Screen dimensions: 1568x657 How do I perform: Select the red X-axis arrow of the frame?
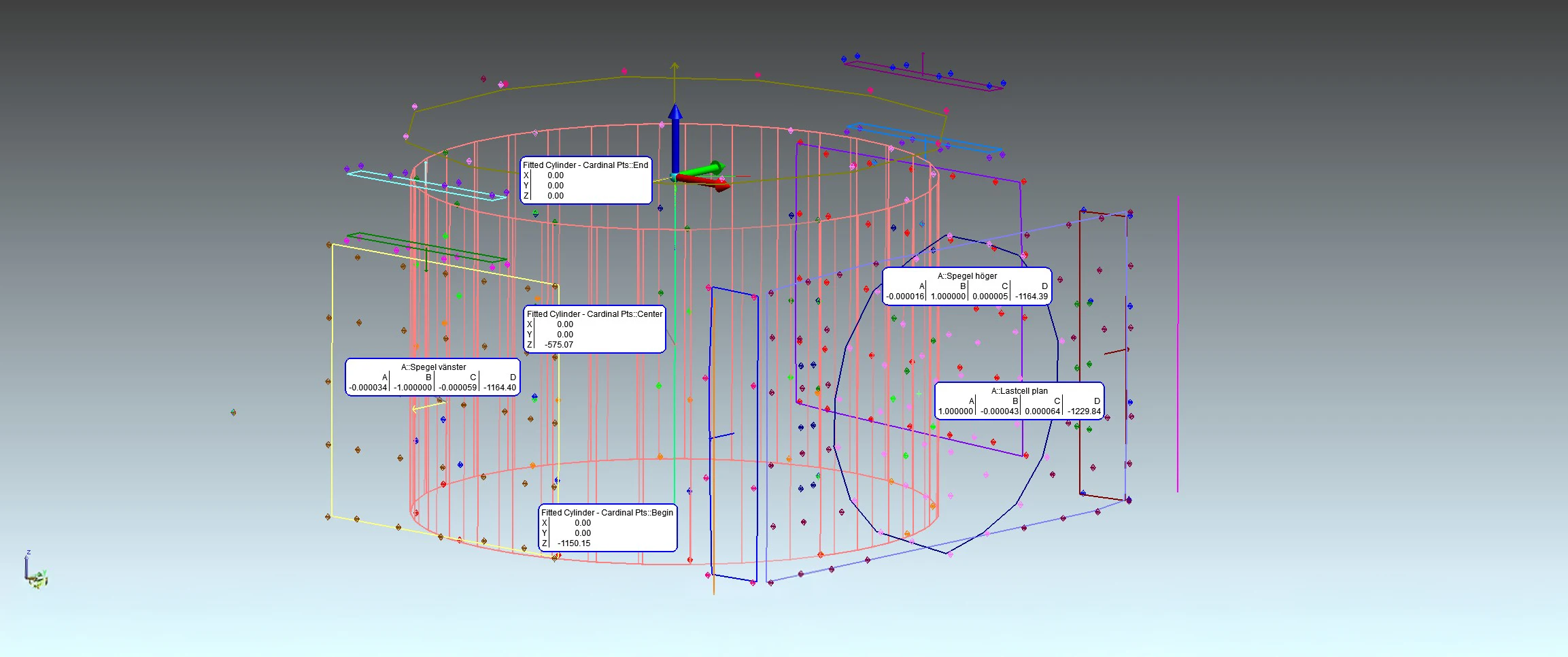707,182
